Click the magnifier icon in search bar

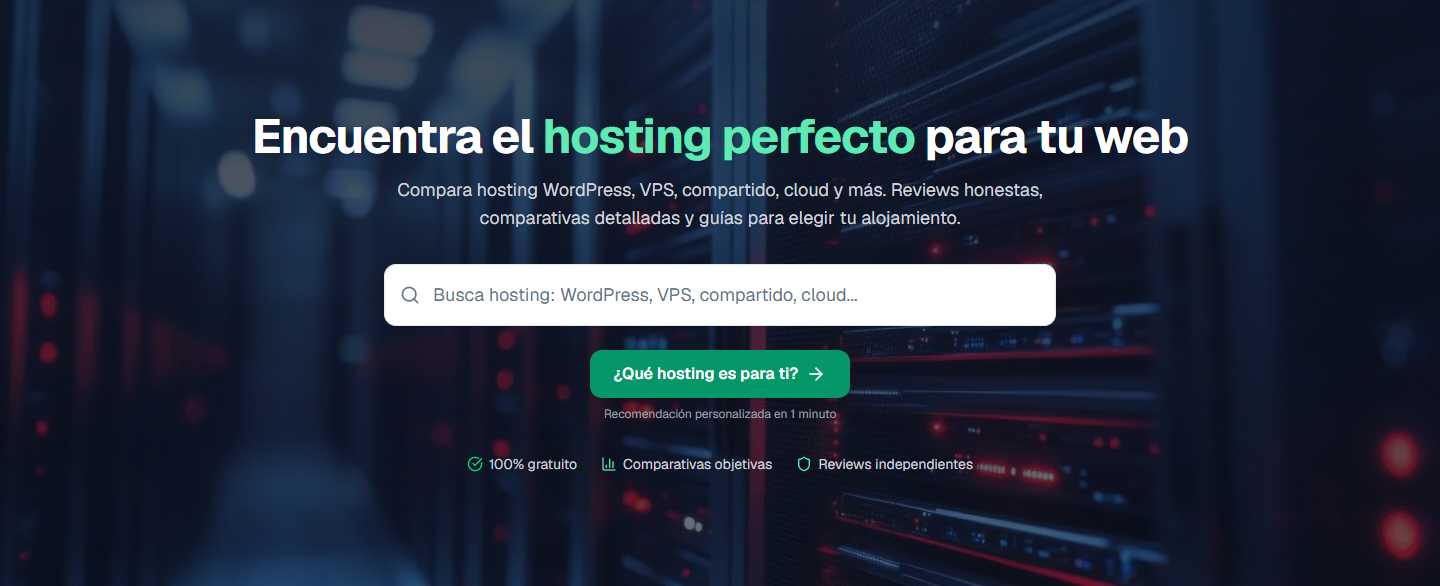click(410, 295)
